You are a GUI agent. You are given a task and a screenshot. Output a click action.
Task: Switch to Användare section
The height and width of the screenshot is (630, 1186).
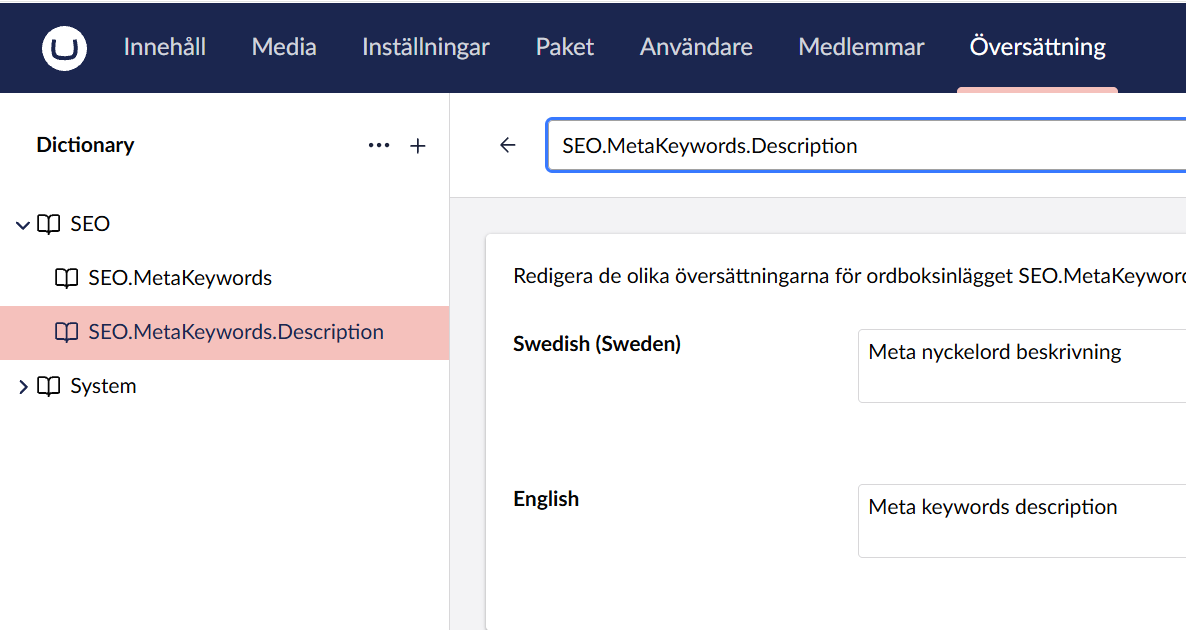pos(696,47)
